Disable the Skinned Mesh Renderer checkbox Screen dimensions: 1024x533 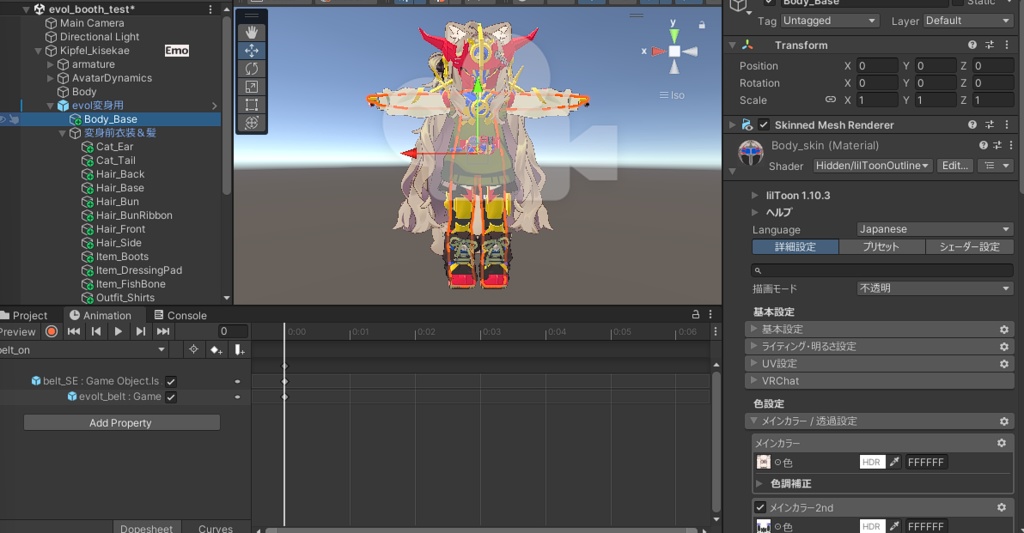(764, 125)
